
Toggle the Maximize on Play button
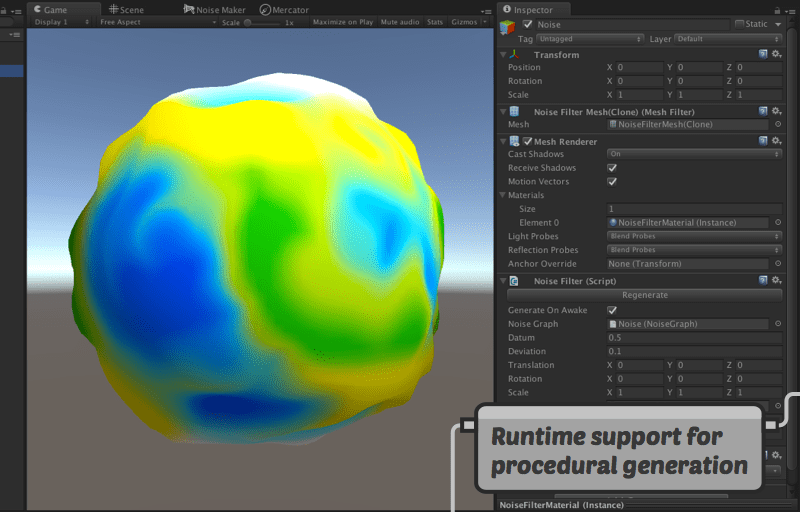coord(343,21)
